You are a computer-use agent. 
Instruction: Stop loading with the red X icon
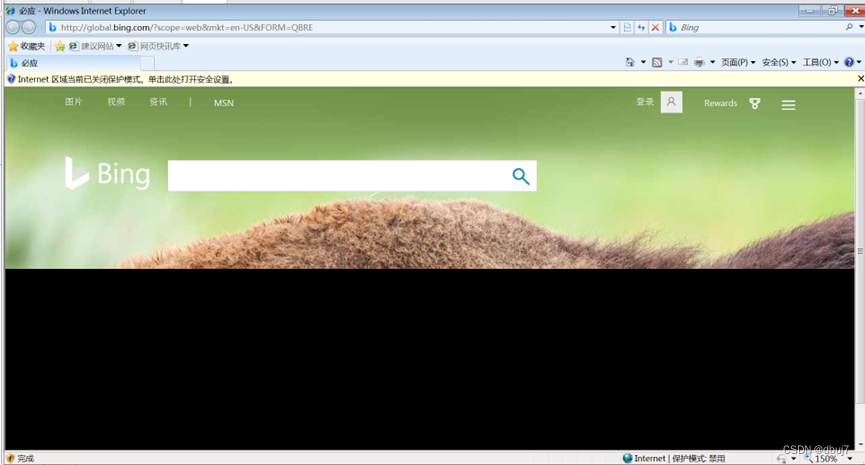pyautogui.click(x=655, y=27)
